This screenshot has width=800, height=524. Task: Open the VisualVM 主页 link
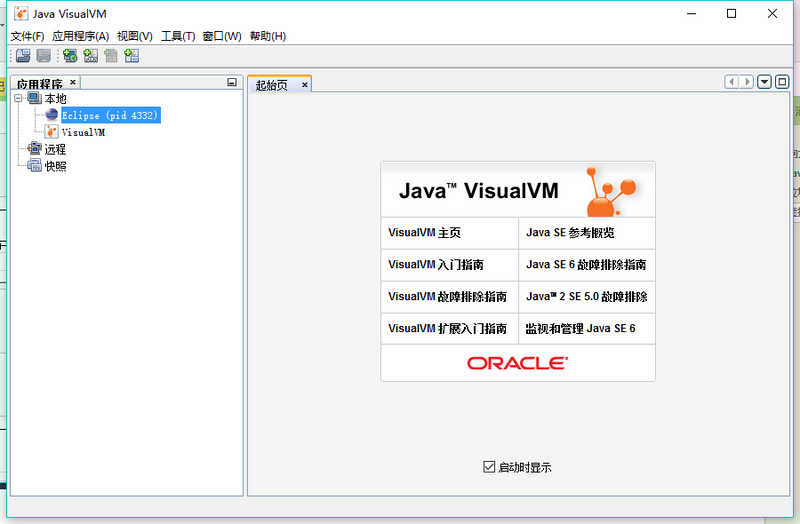point(424,233)
